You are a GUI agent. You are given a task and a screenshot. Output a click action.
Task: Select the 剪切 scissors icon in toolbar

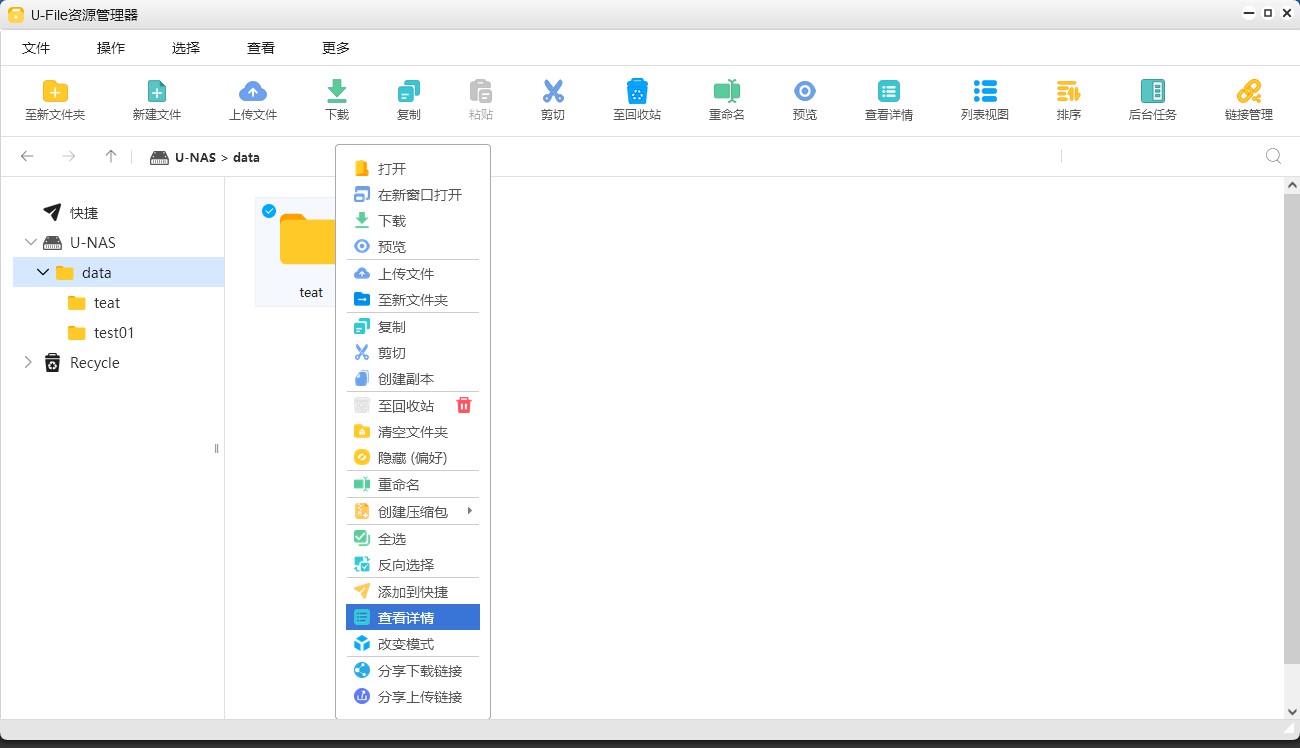553,92
